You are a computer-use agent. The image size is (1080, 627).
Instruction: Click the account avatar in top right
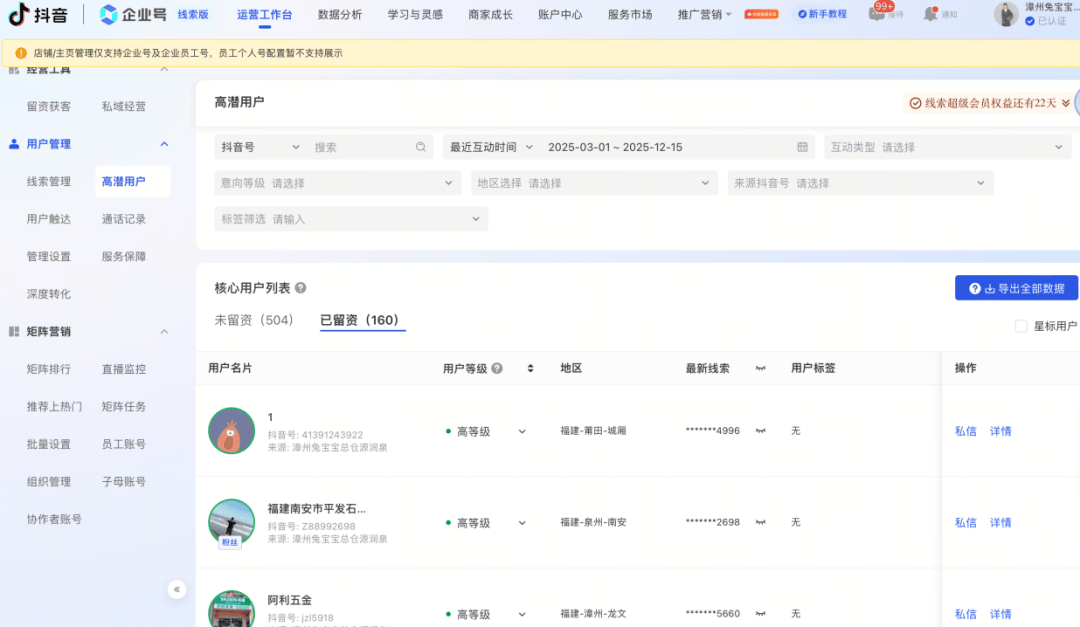[x=1006, y=14]
